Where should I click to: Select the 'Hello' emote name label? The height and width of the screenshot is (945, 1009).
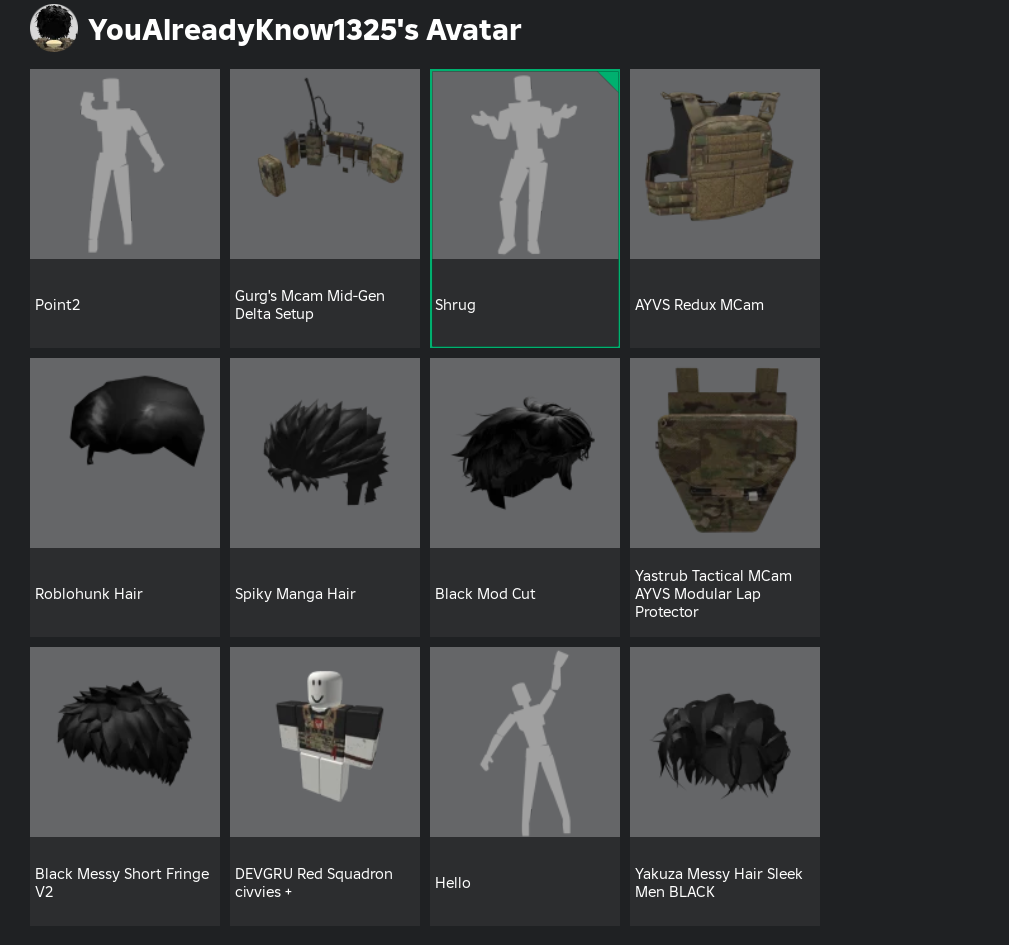click(452, 883)
